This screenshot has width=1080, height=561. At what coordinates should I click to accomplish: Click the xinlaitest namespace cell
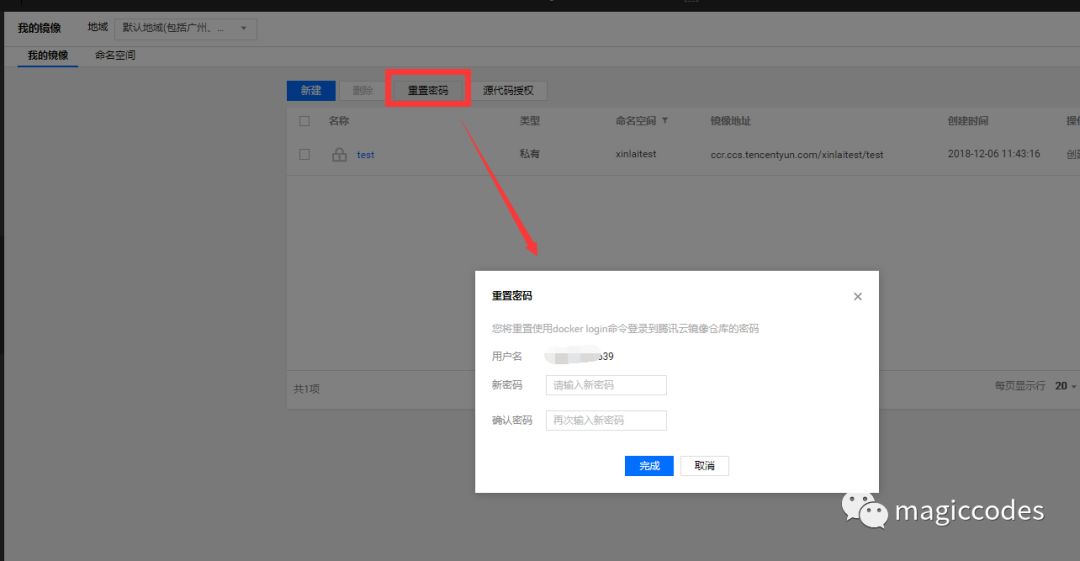pyautogui.click(x=636, y=154)
